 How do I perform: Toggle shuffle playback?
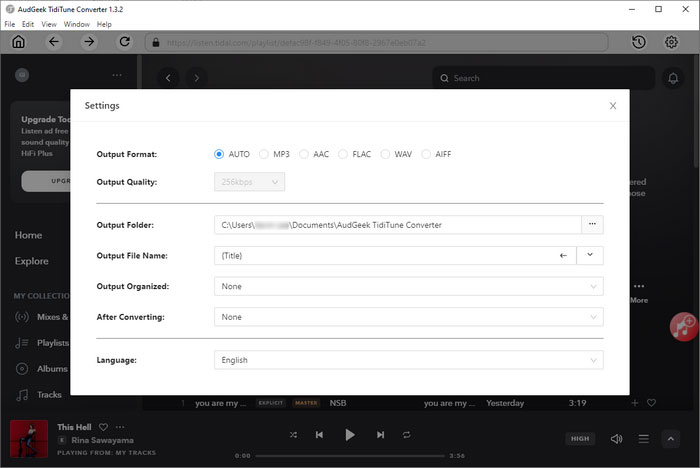click(293, 435)
